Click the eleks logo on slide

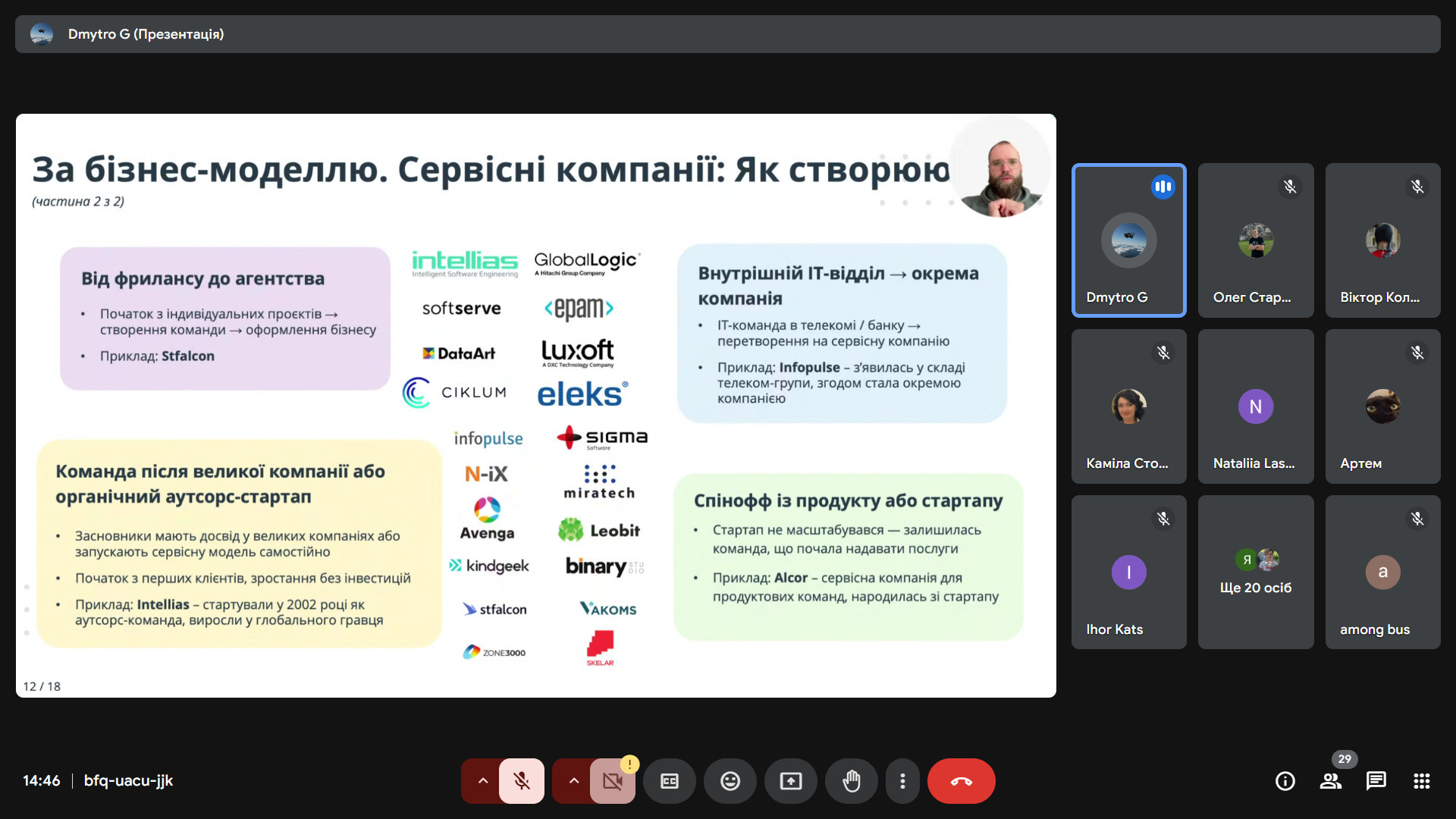pos(582,394)
